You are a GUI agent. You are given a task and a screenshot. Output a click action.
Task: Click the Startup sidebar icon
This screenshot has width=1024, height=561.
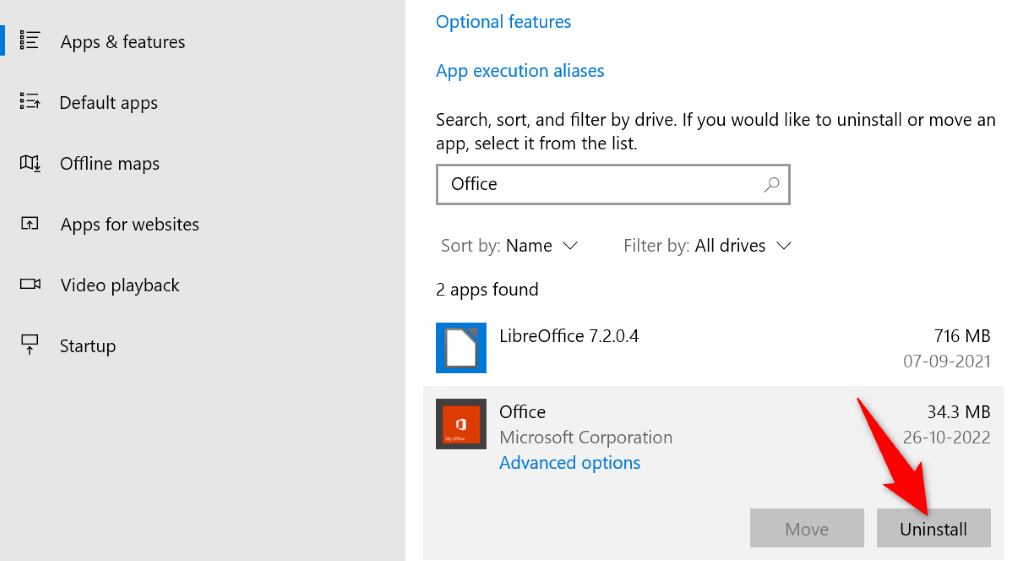pos(30,345)
